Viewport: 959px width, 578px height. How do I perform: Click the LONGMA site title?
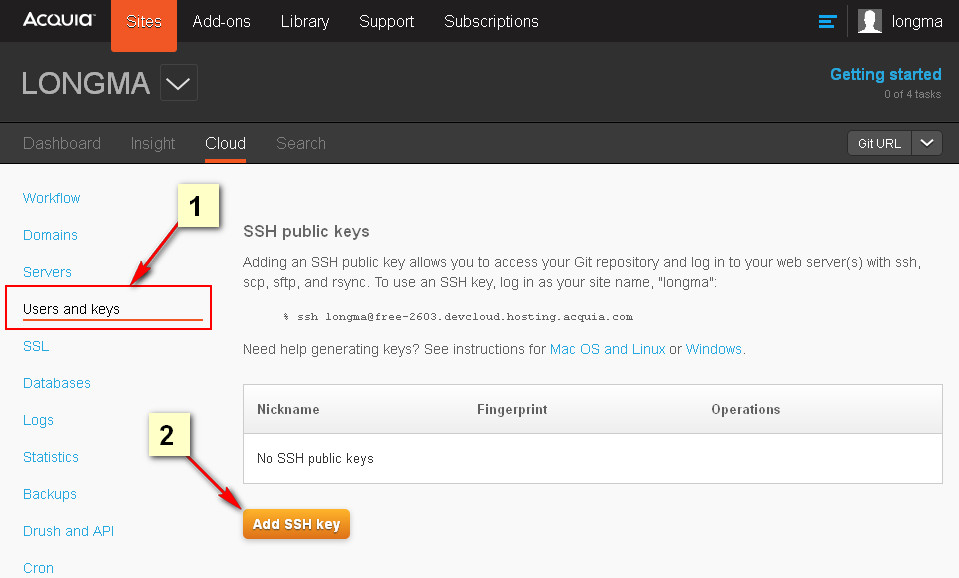tap(86, 83)
